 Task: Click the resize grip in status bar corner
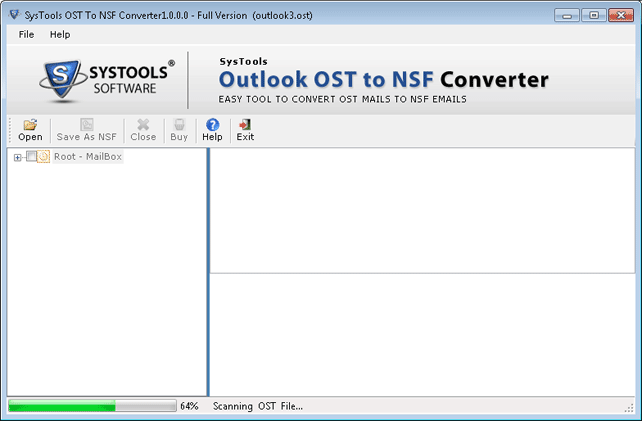click(629, 407)
